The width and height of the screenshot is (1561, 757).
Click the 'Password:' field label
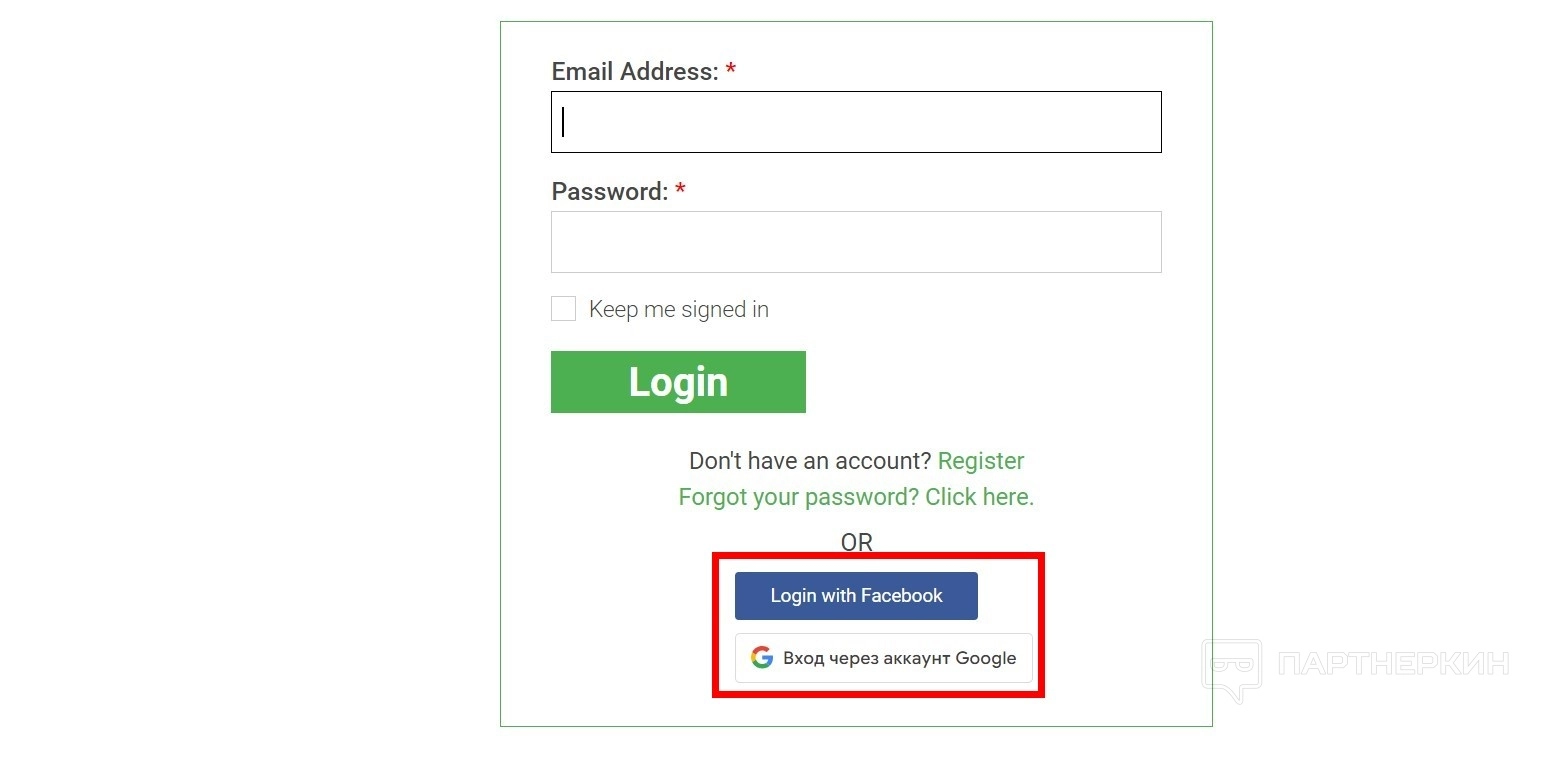609,192
